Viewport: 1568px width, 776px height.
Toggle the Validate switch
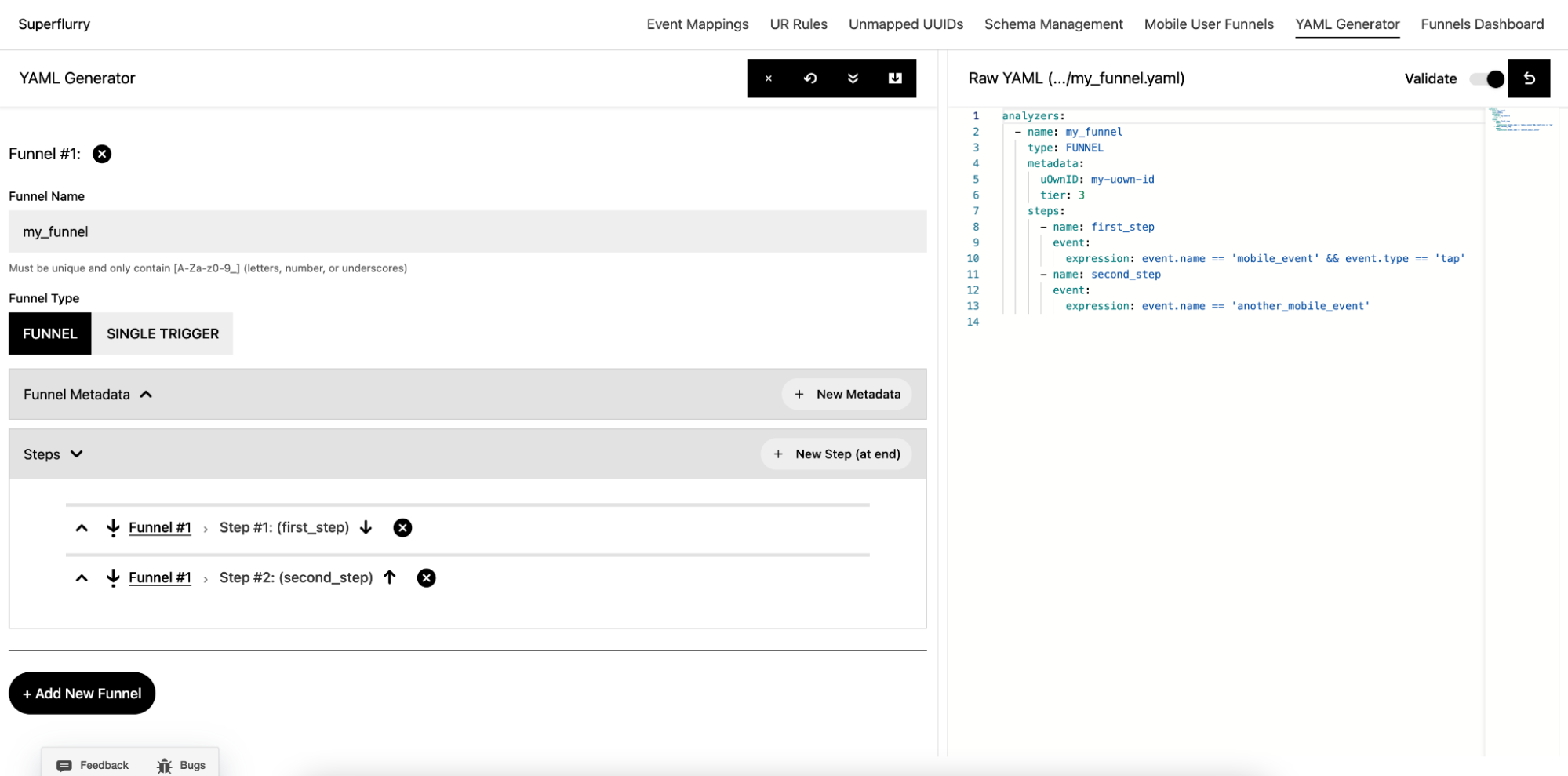(x=1488, y=79)
